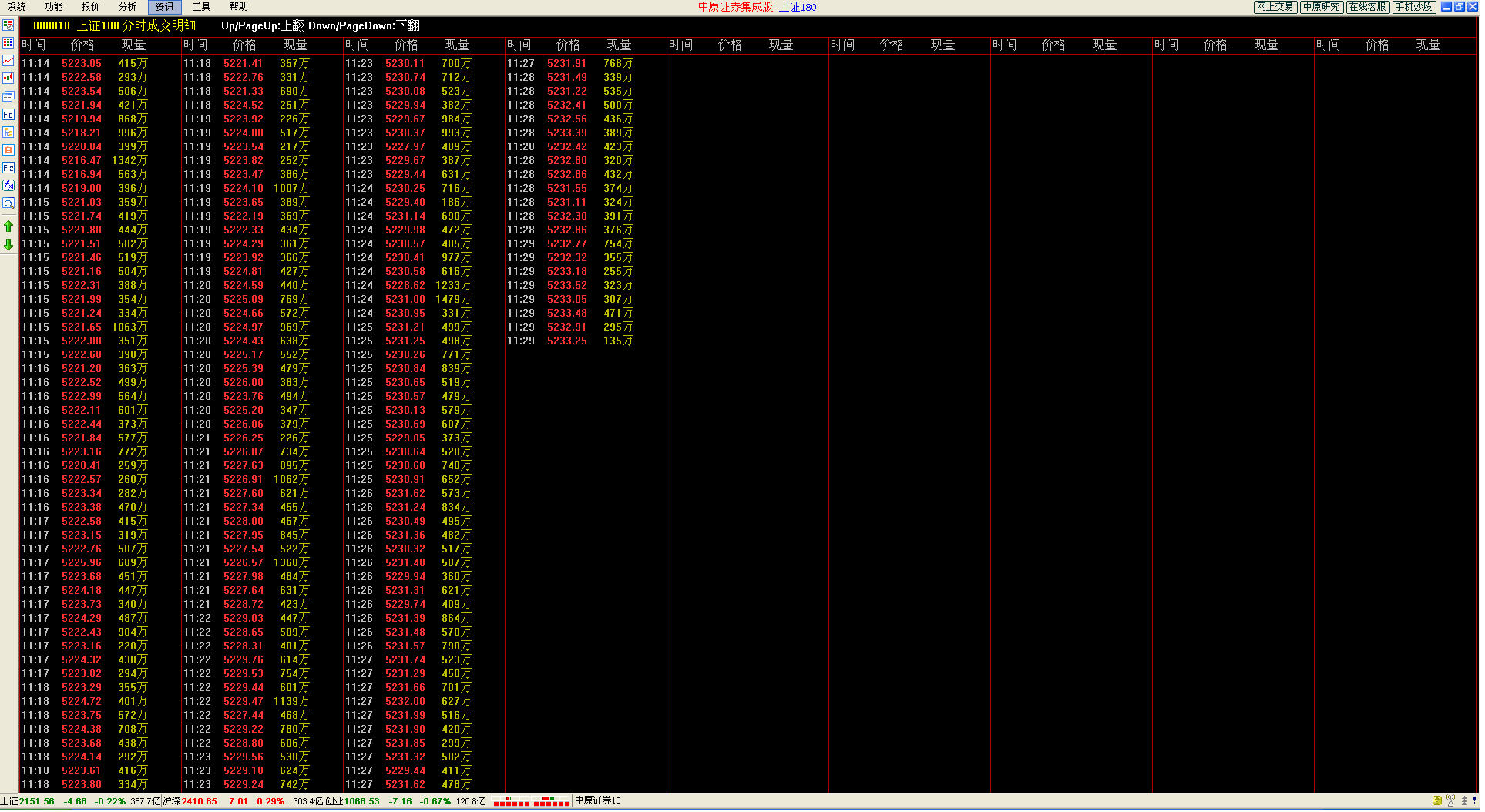
Task: Click the 沪深 index in status bar
Action: [x=171, y=801]
